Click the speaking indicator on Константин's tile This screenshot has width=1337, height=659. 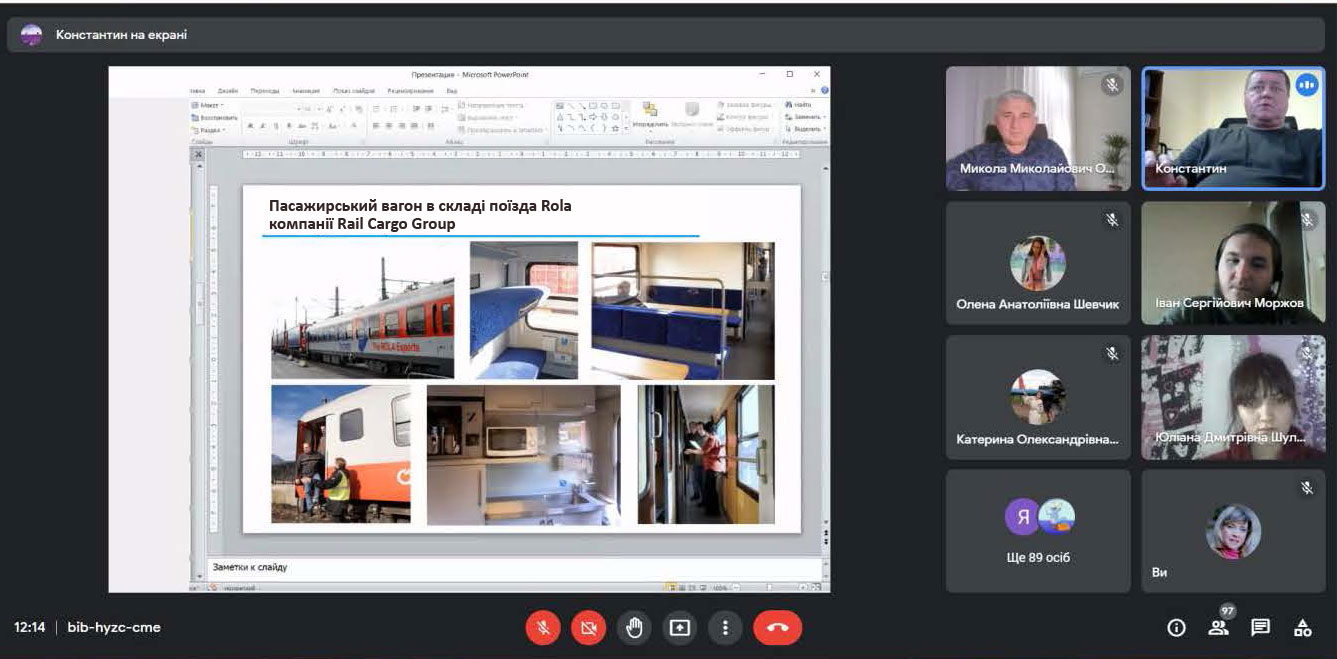(1306, 85)
